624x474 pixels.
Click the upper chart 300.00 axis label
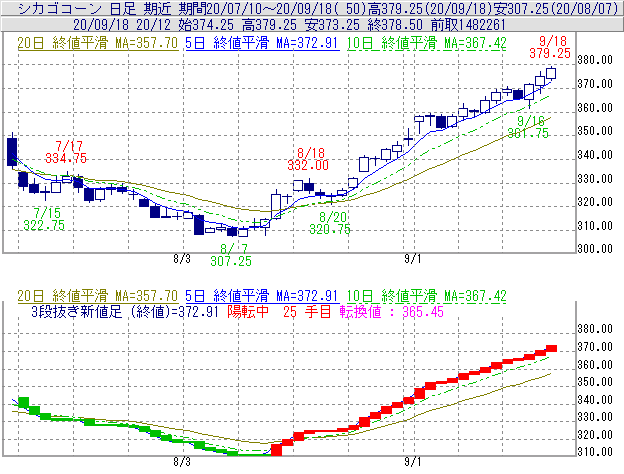click(595, 249)
